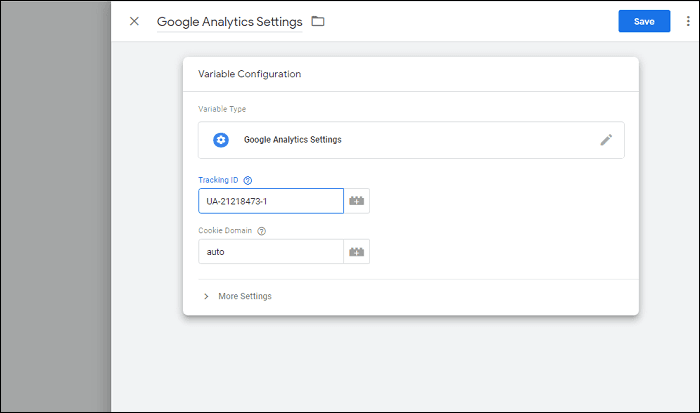This screenshot has height=413, width=700.
Task: Close the Google Analytics Settings panel
Action: click(x=134, y=21)
